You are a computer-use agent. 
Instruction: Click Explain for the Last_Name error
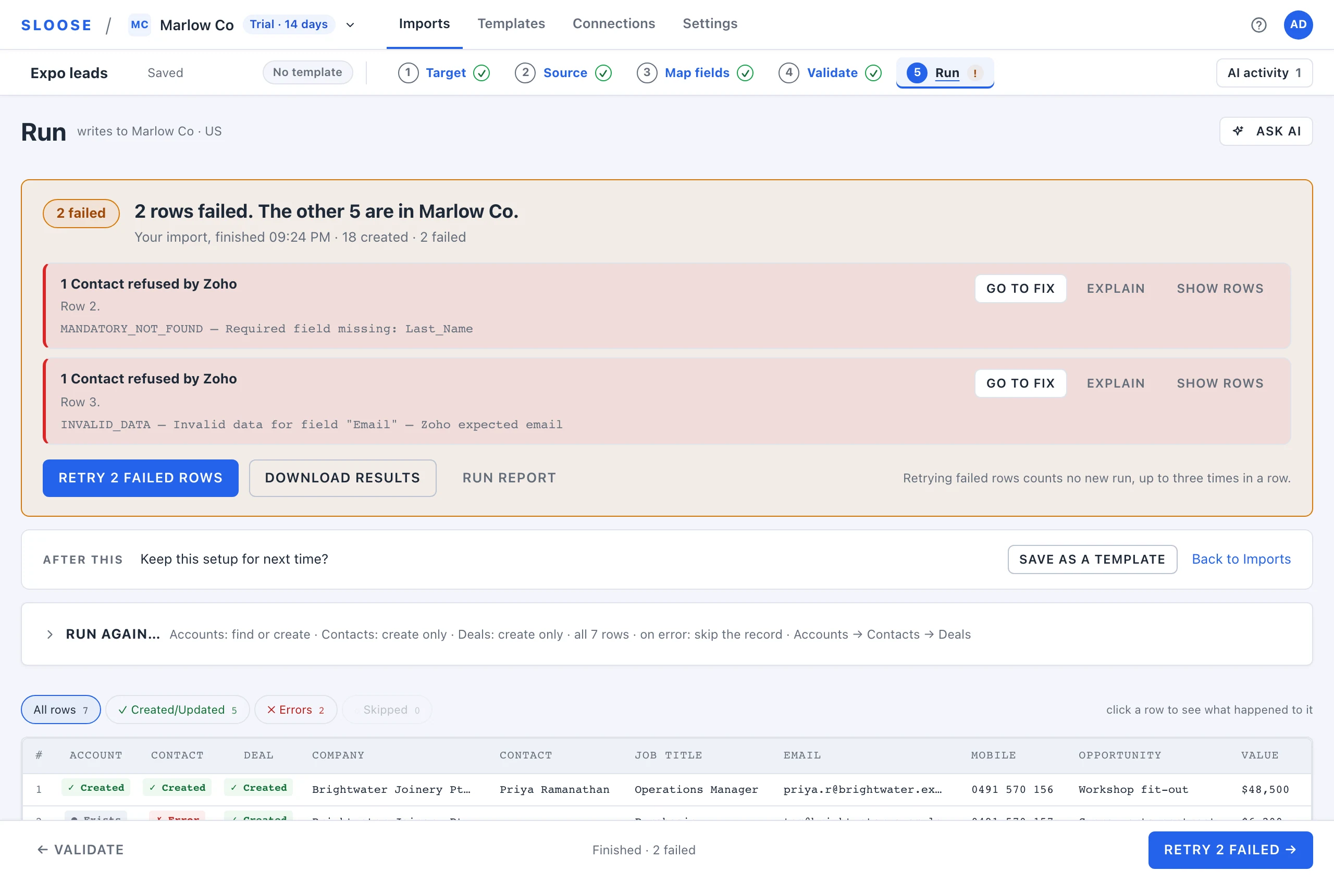(1115, 289)
